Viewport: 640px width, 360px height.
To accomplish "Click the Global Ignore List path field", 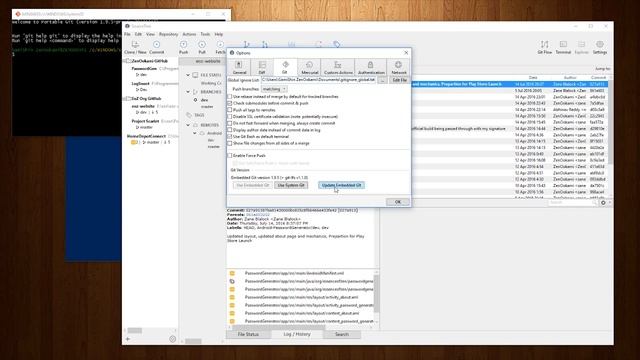I will click(318, 80).
